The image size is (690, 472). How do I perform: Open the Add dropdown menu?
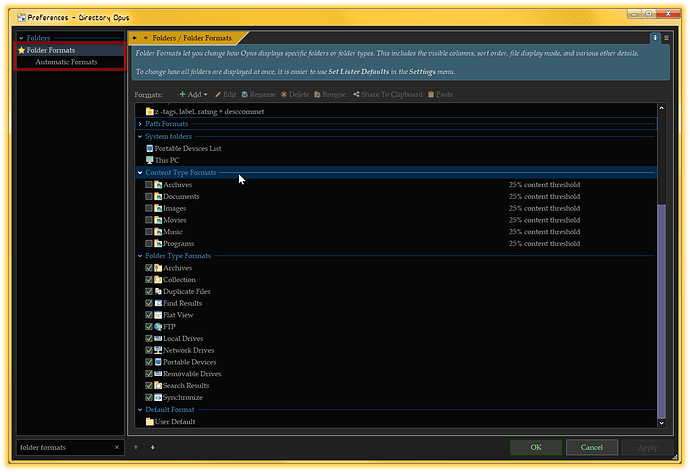pyautogui.click(x=193, y=94)
